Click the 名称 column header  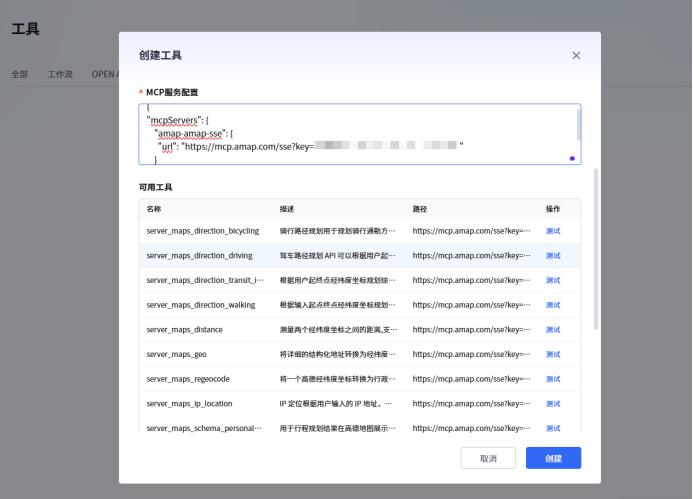(154, 209)
